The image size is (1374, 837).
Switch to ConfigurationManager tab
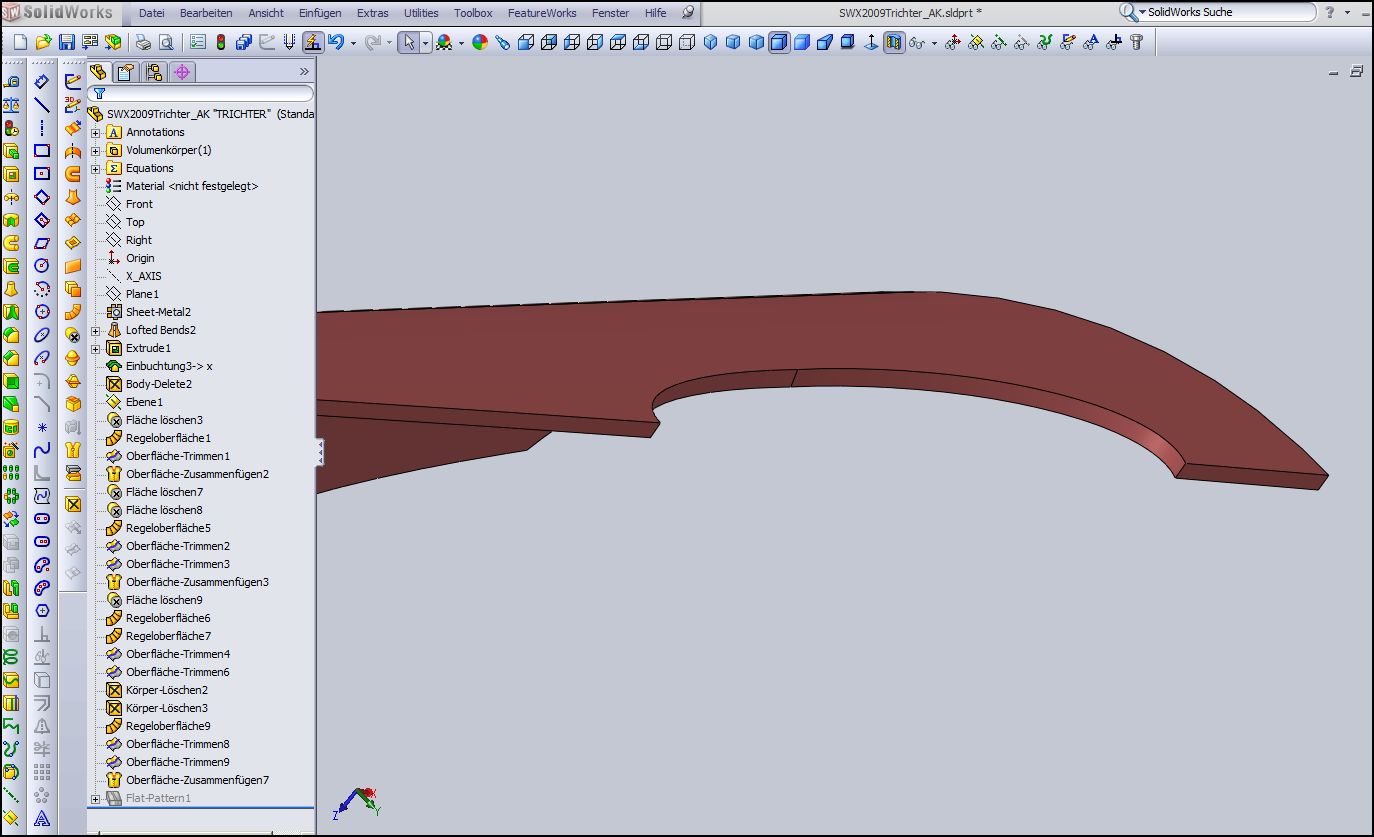153,72
